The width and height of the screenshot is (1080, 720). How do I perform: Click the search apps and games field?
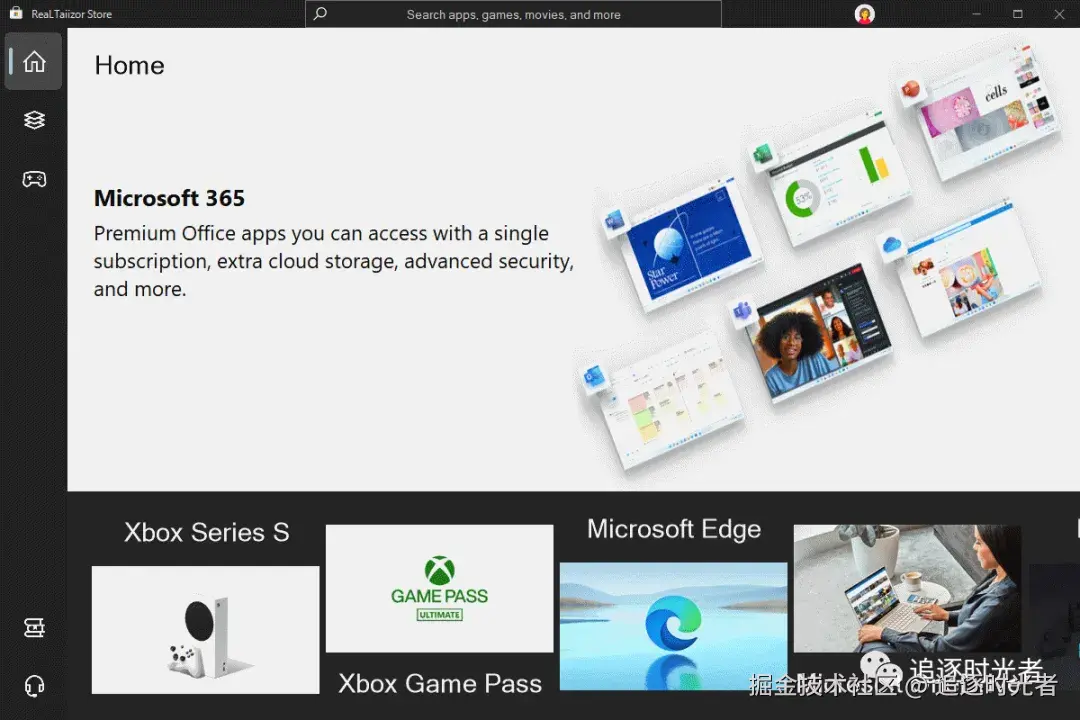pyautogui.click(x=513, y=14)
